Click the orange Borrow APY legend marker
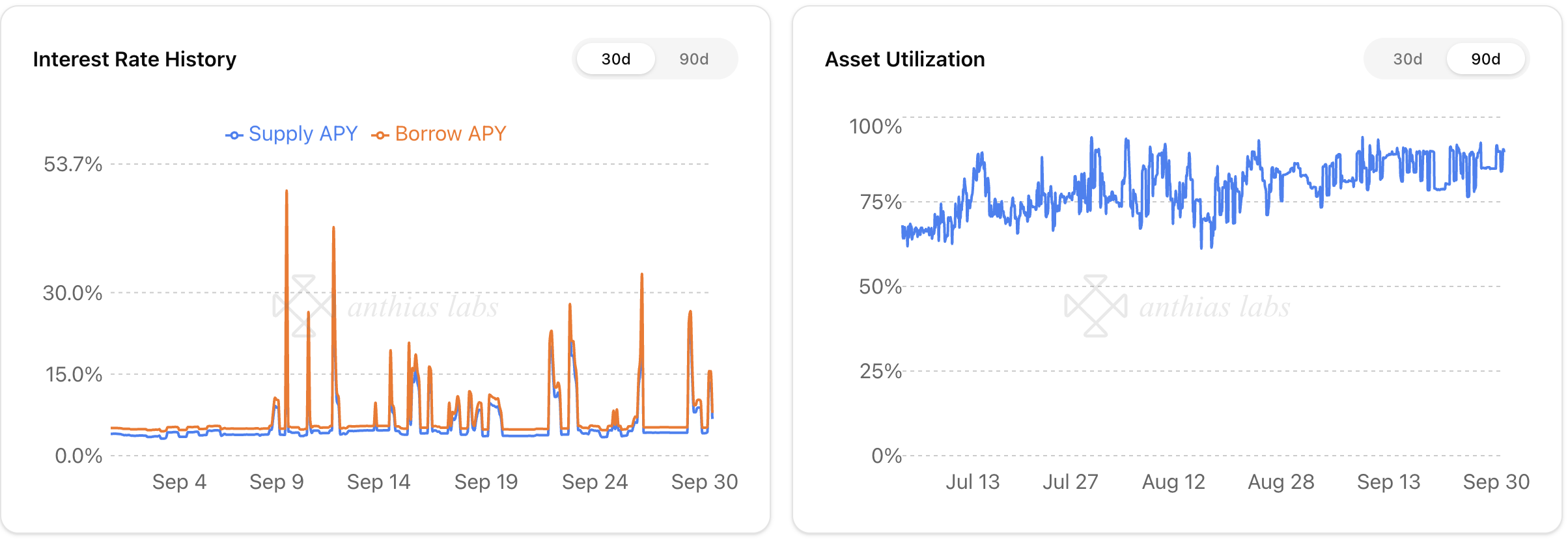1568x539 pixels. tap(380, 135)
